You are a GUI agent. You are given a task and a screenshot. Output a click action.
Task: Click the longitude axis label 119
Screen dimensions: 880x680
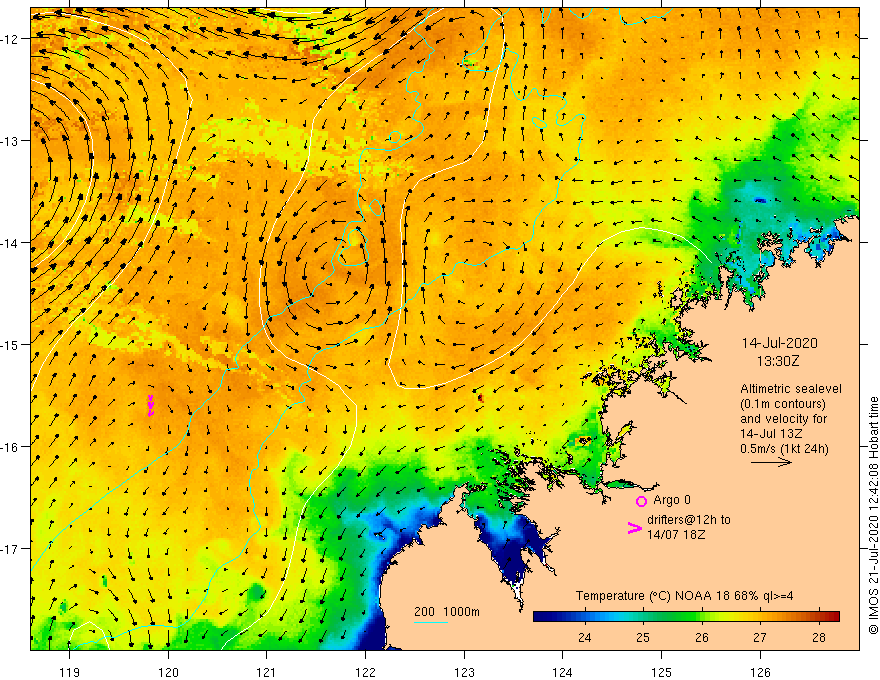(69, 672)
